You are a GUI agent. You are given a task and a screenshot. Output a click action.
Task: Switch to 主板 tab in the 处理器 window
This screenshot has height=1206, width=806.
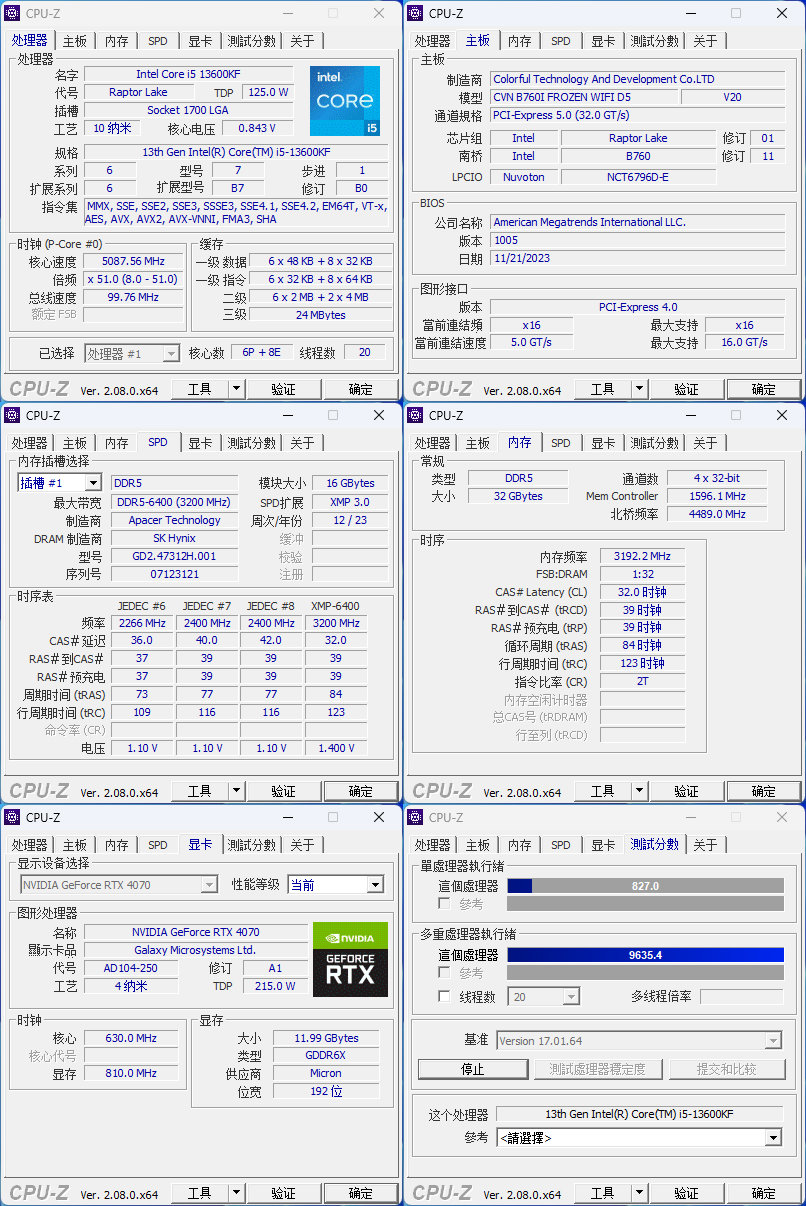click(x=75, y=41)
